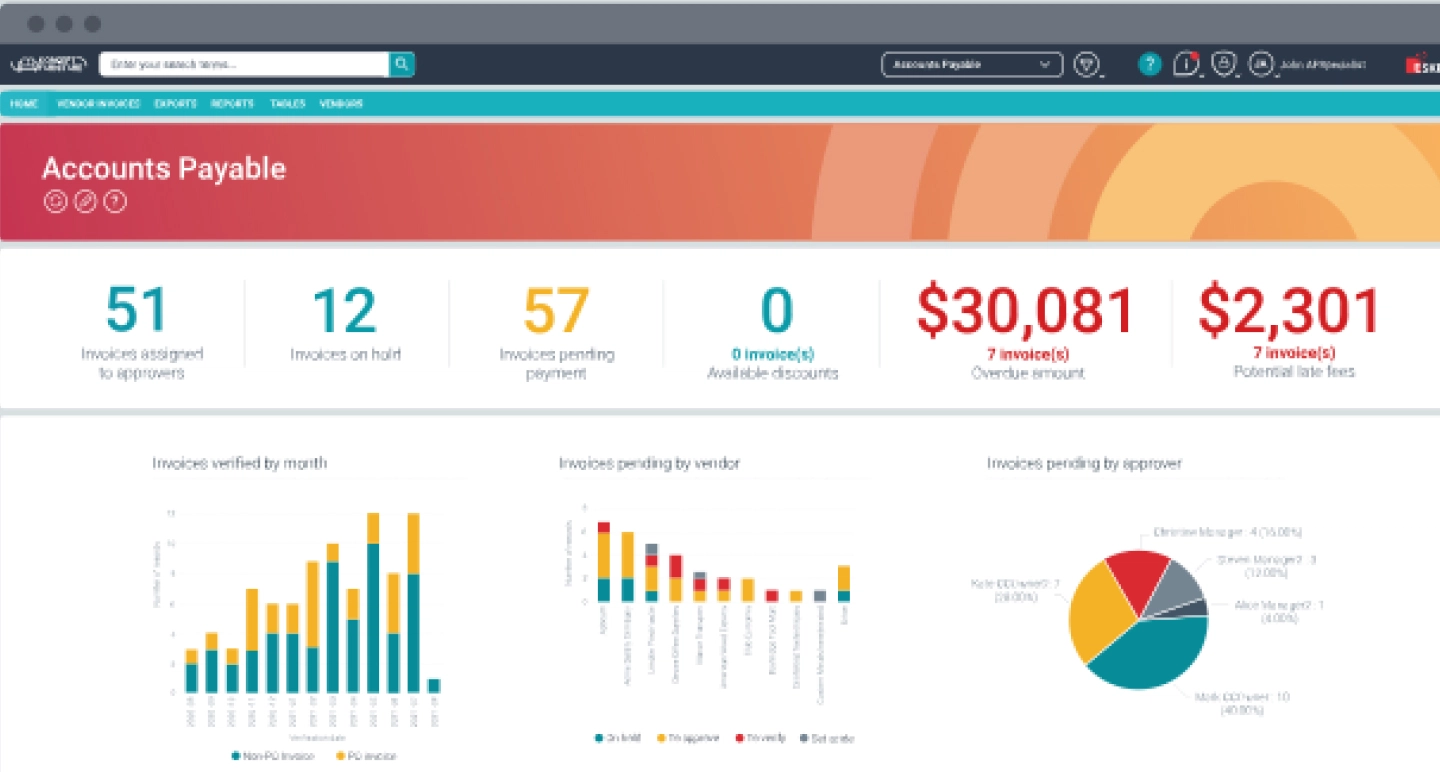Click the teal help question mark icon
The width and height of the screenshot is (1440, 772).
click(x=1150, y=64)
